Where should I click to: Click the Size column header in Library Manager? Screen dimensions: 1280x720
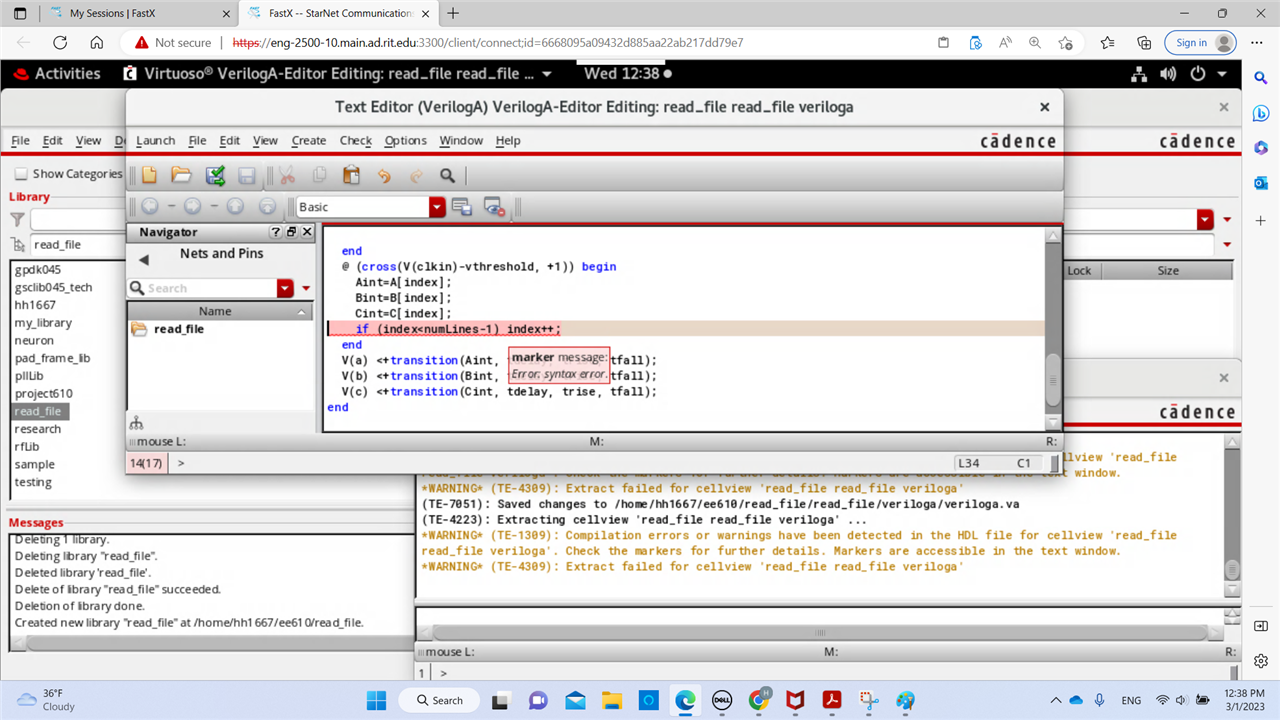coord(1168,271)
